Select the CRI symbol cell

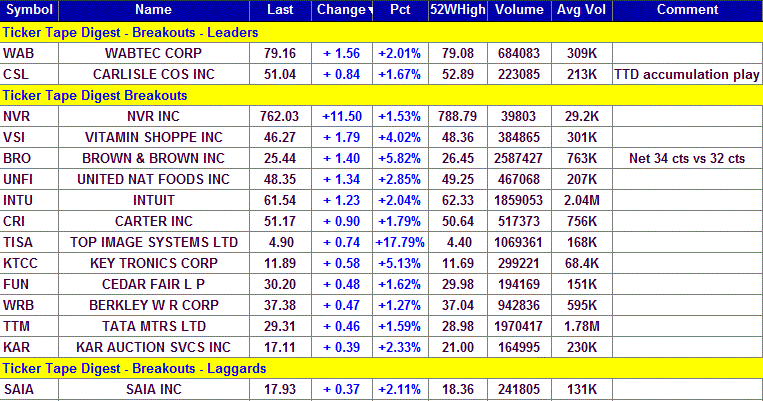(x=29, y=221)
